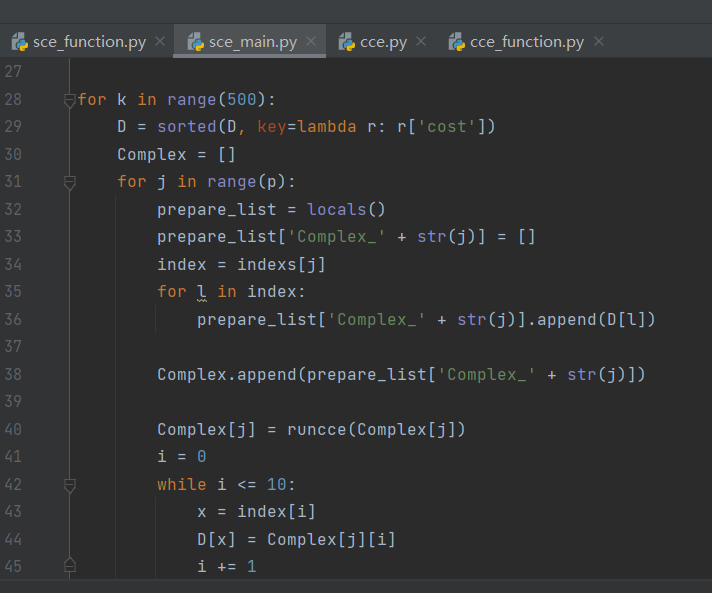Image resolution: width=712 pixels, height=593 pixels.
Task: Click the Python file icon on sce_main.py tab
Action: (x=196, y=41)
